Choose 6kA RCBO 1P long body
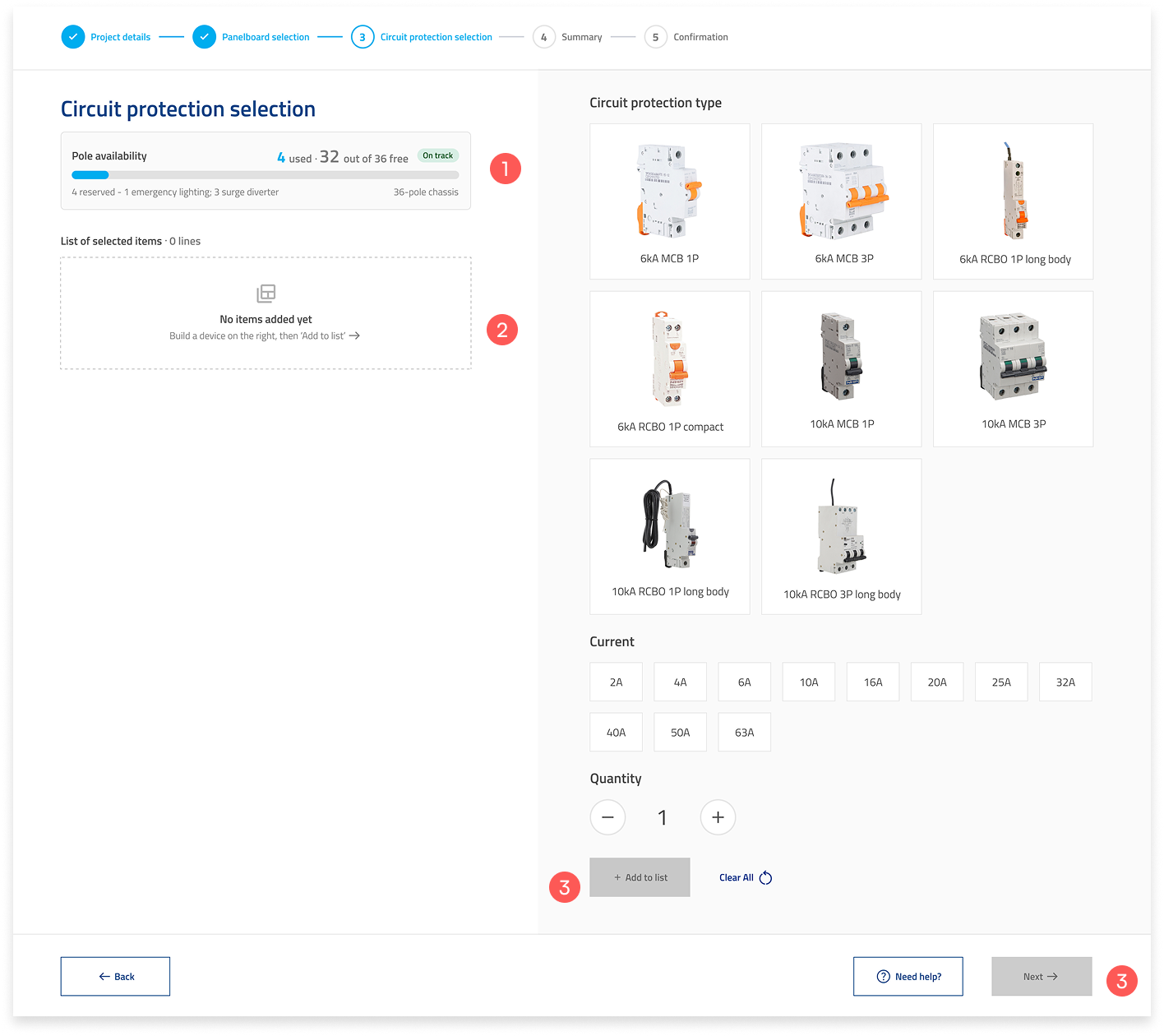1164x1036 pixels. click(1014, 201)
